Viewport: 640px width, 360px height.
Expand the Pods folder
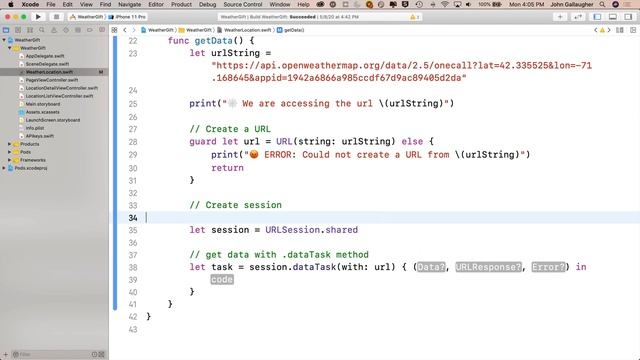coord(9,152)
